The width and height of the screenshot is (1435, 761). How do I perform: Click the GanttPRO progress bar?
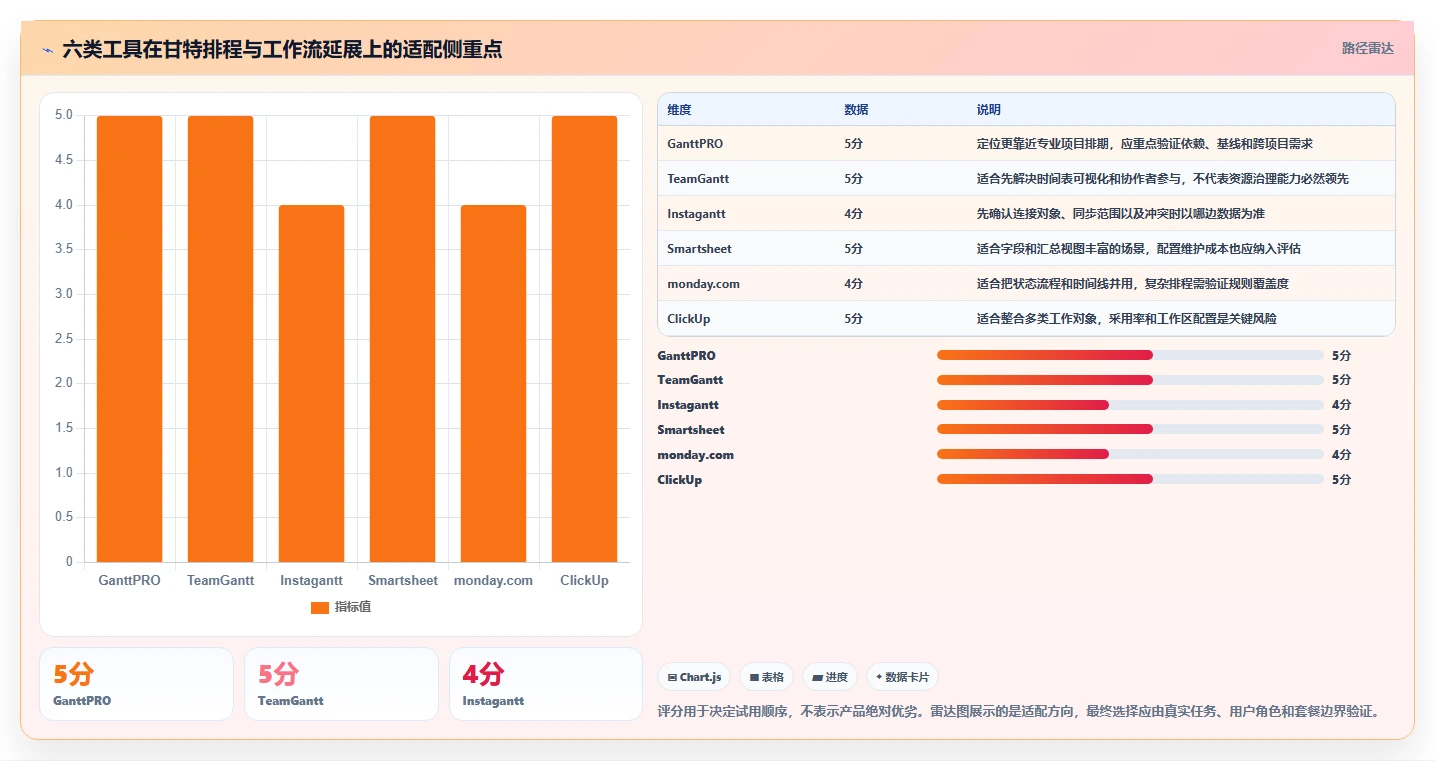tap(1130, 355)
